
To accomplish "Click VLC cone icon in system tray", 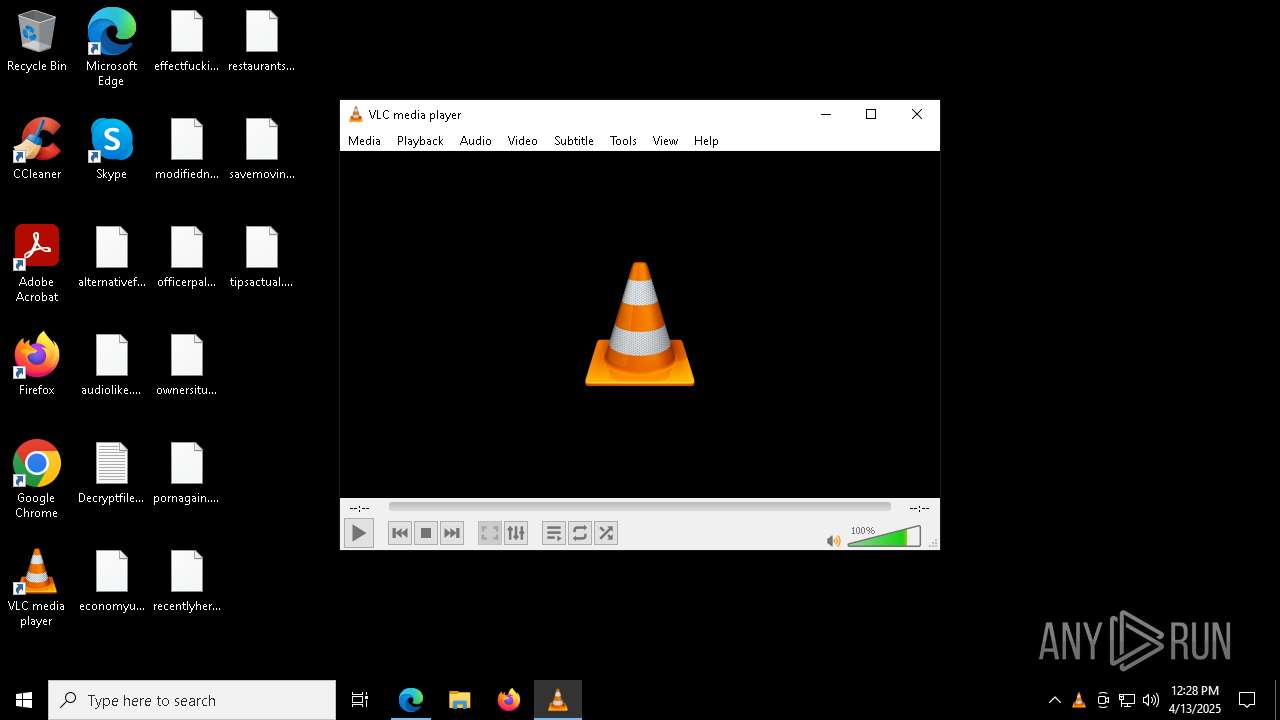I will [x=1079, y=700].
